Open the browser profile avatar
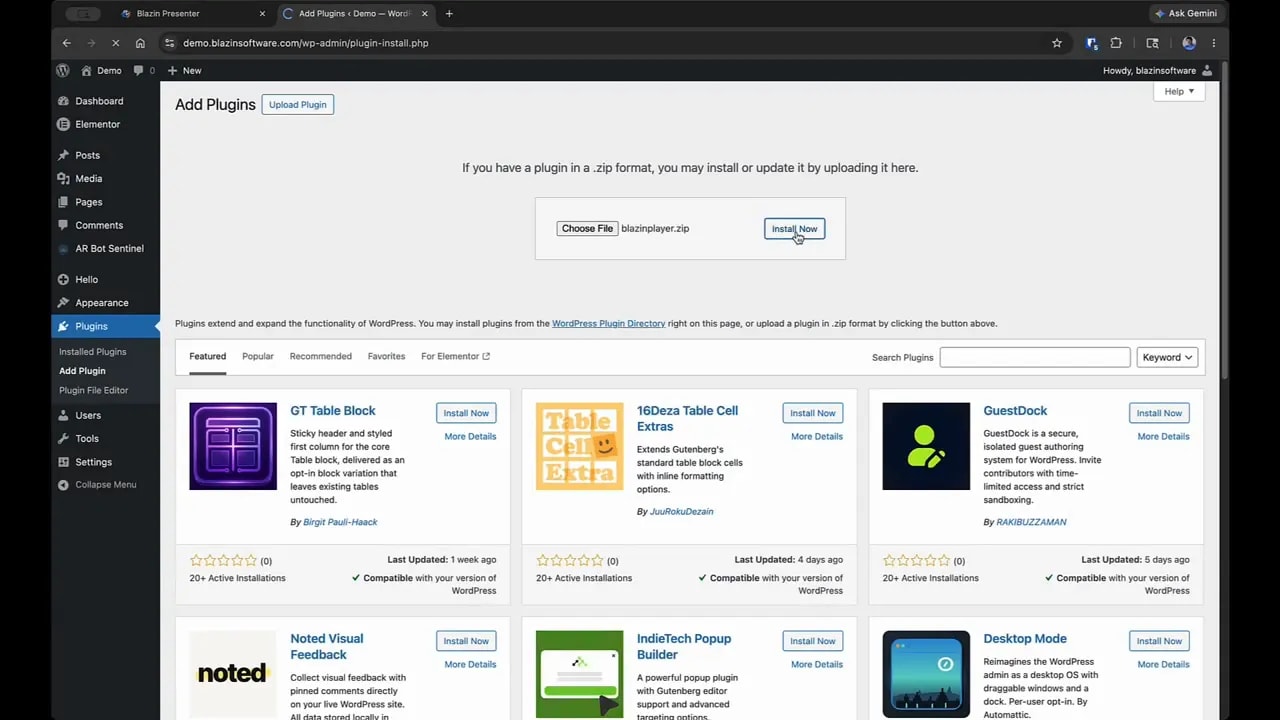Viewport: 1280px width, 720px height. [x=1189, y=43]
